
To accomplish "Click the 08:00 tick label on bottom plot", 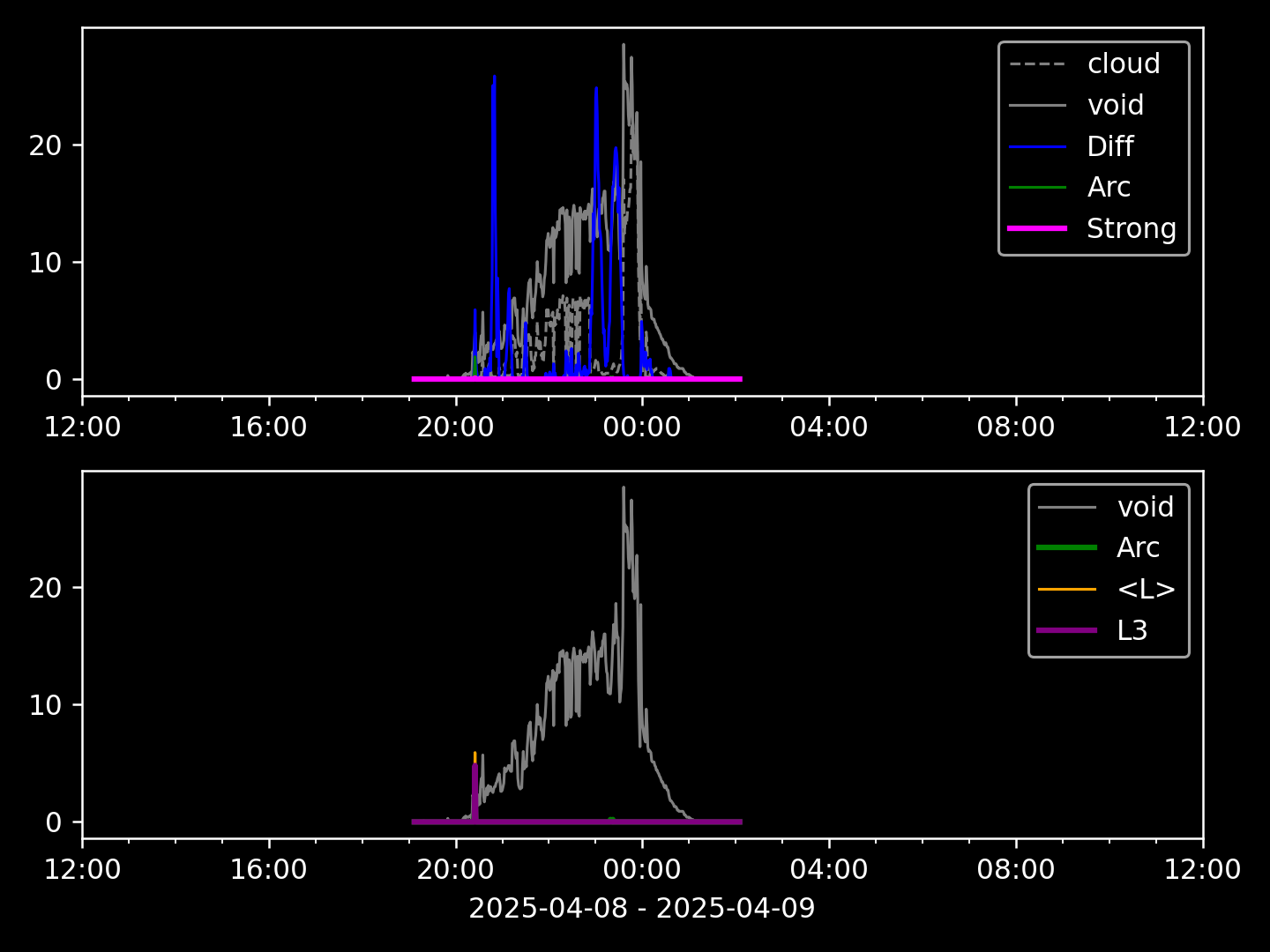I will point(1016,870).
